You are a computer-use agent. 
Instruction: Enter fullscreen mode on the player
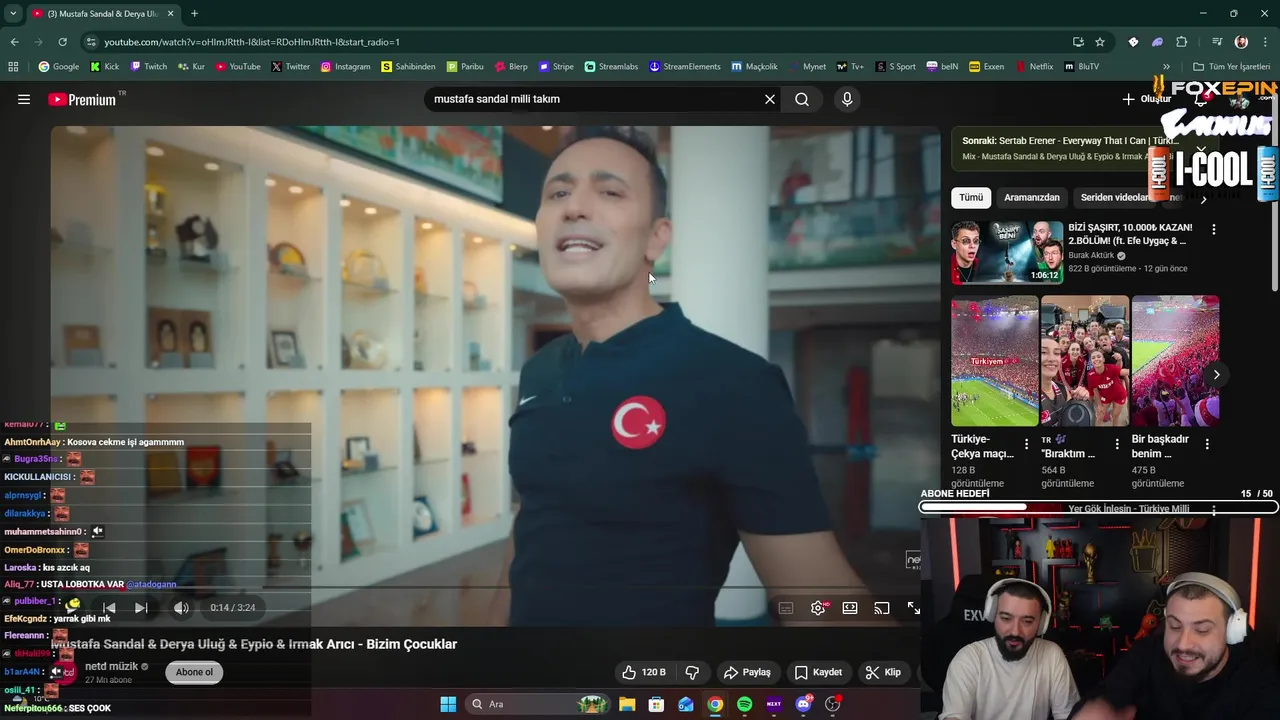pos(914,608)
